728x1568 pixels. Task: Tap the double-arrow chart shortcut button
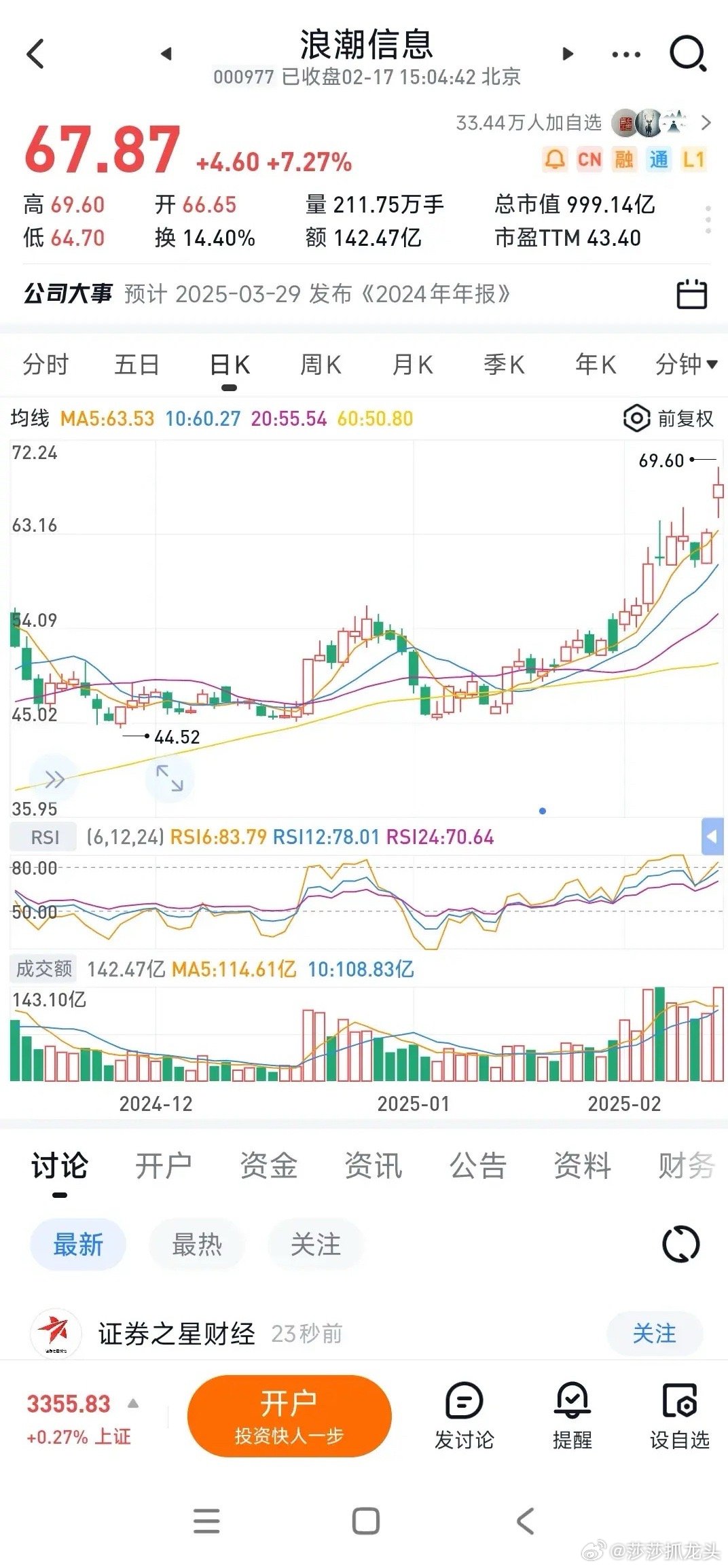(54, 779)
